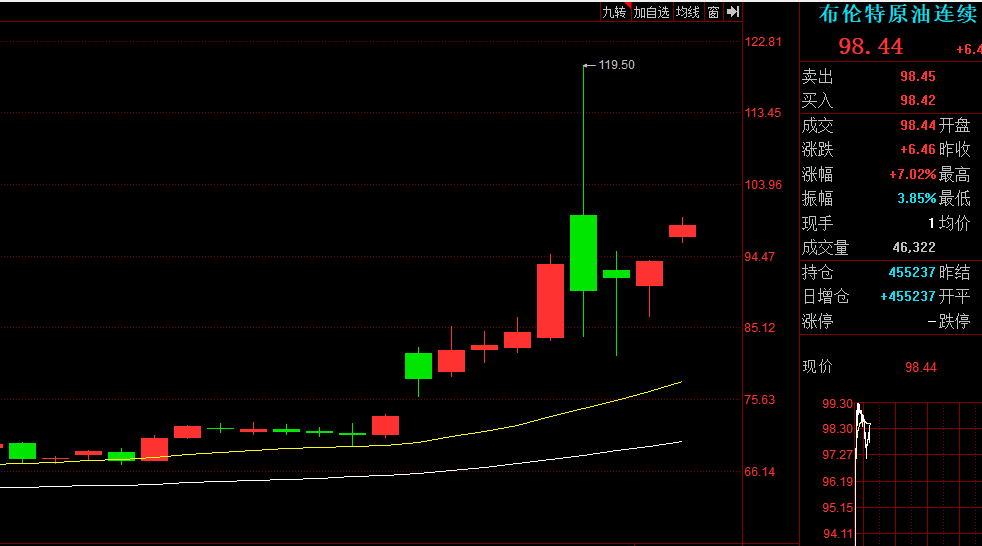
Task: Click the 94.11 label on intraday mini chart
Action: point(837,533)
